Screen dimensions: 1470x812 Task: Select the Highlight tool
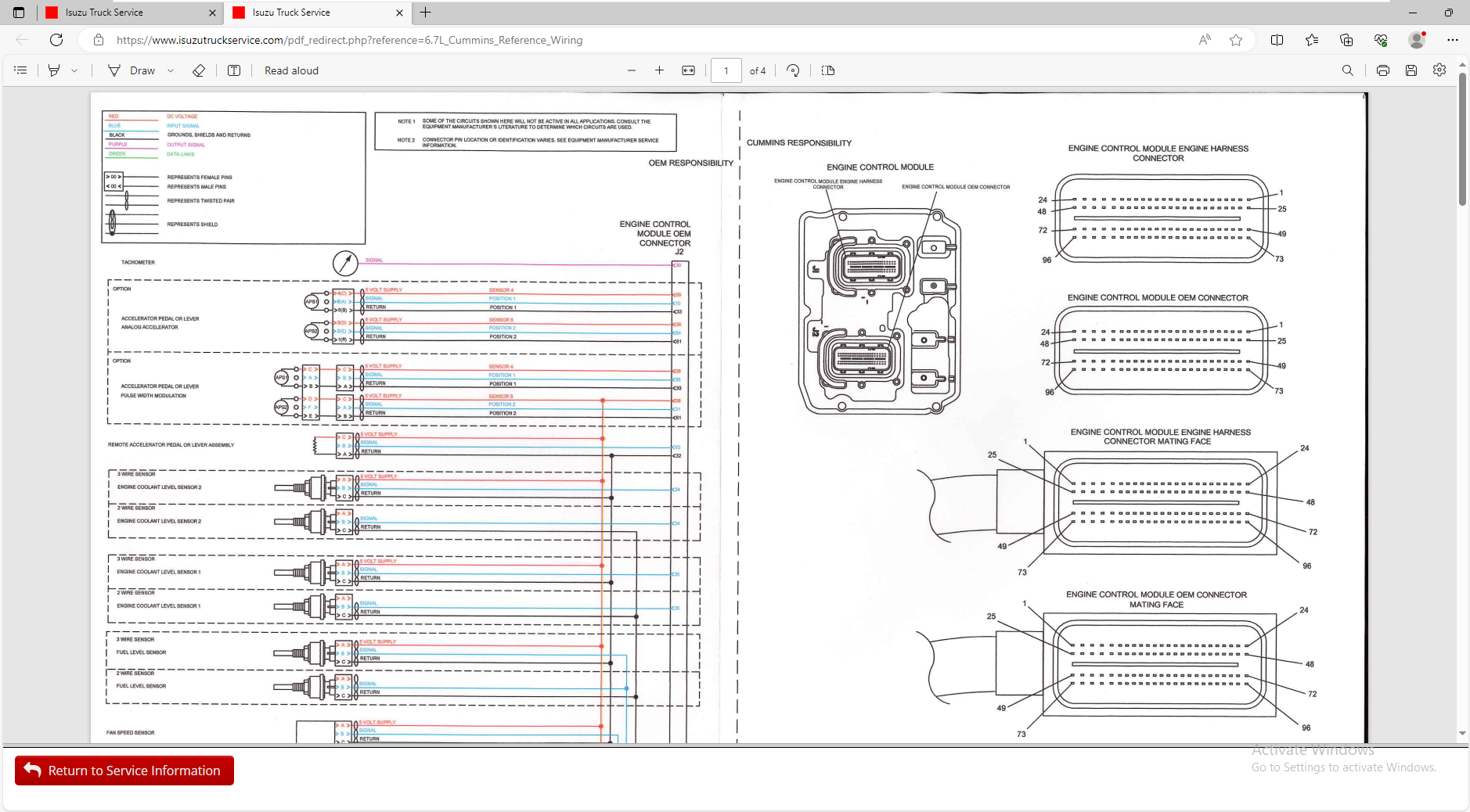[x=54, y=70]
